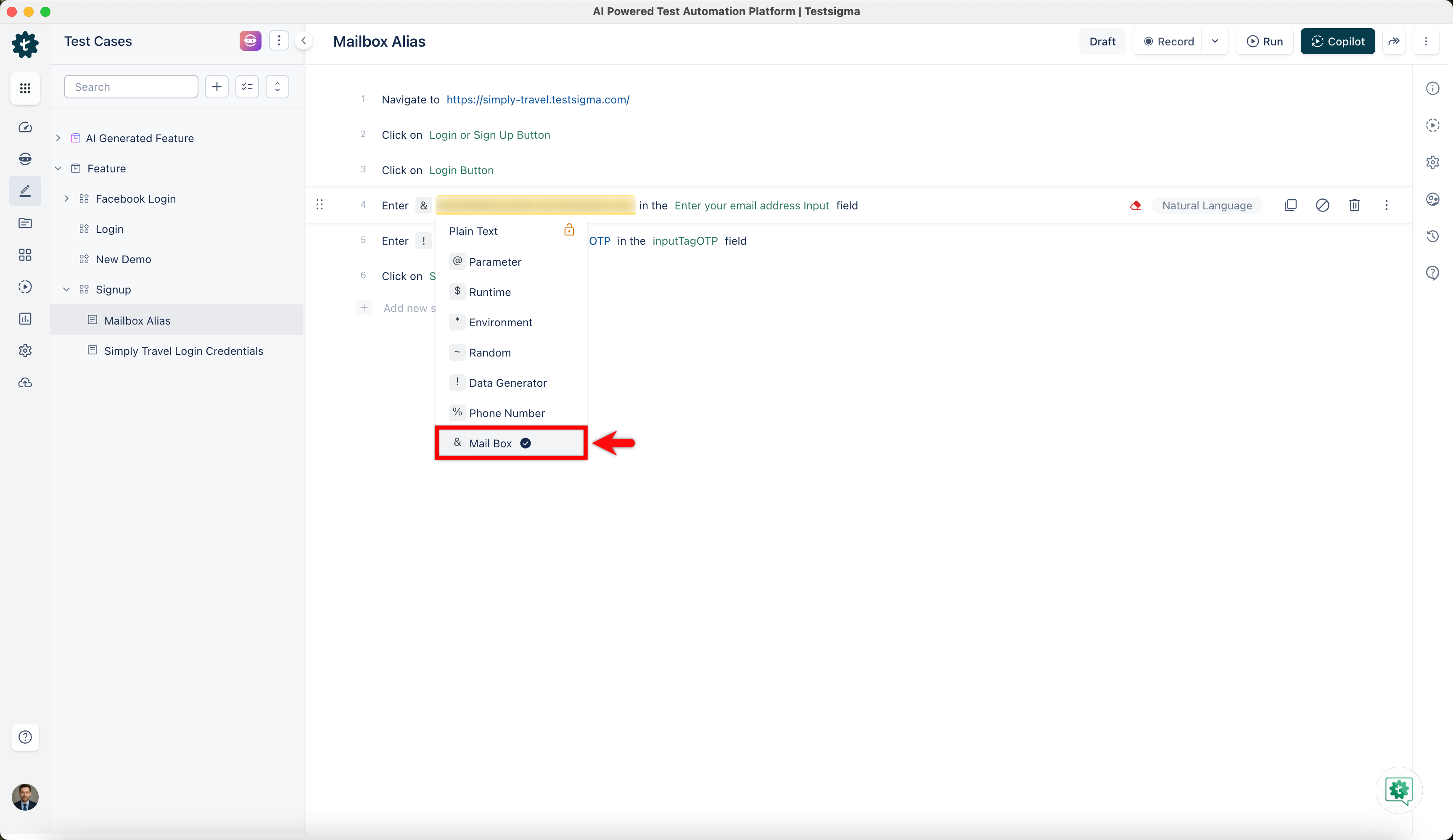1453x840 pixels.
Task: Delete step 4 with the trash icon
Action: pos(1354,205)
